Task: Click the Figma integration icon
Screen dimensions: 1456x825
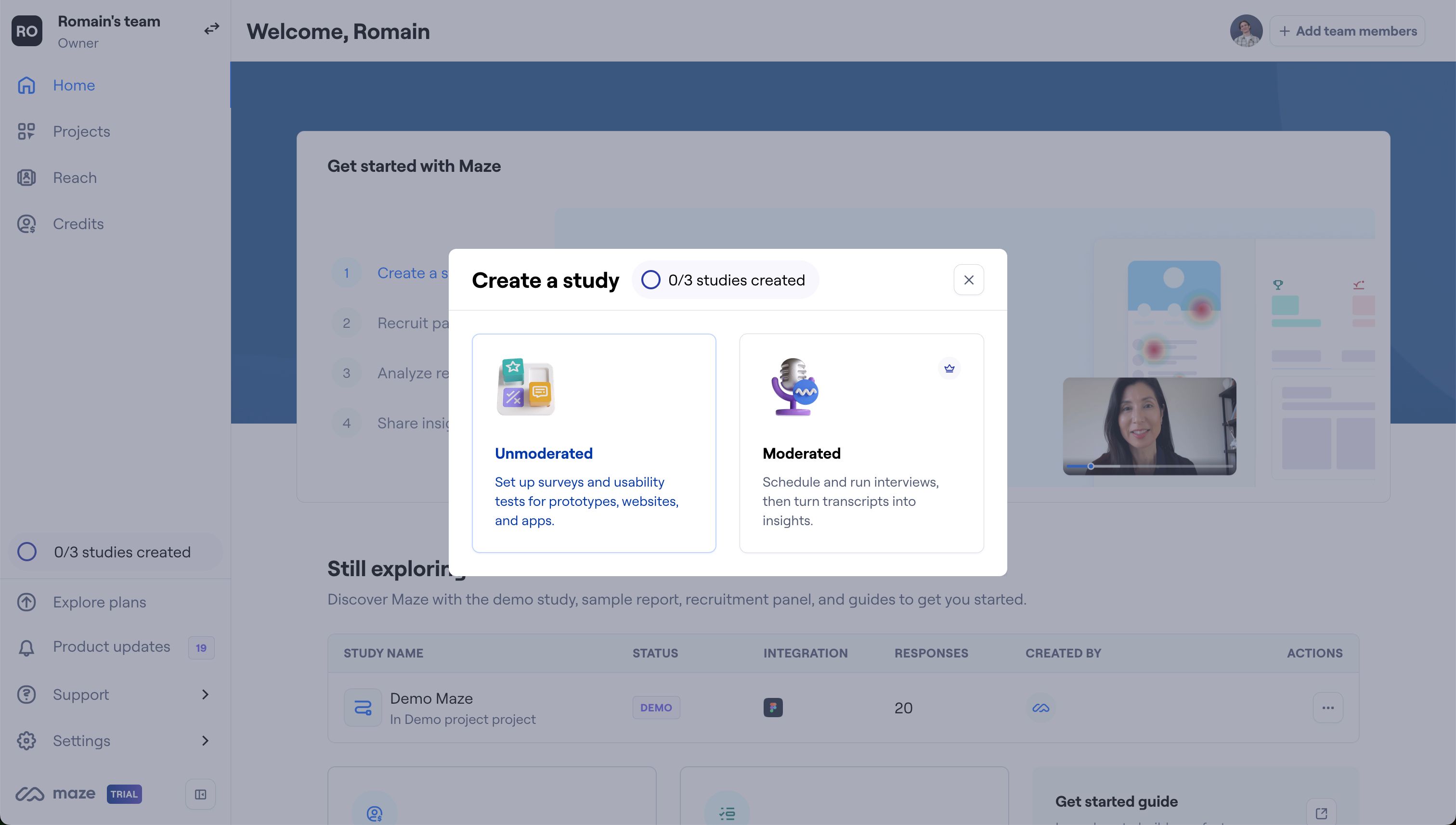Action: coord(773,708)
